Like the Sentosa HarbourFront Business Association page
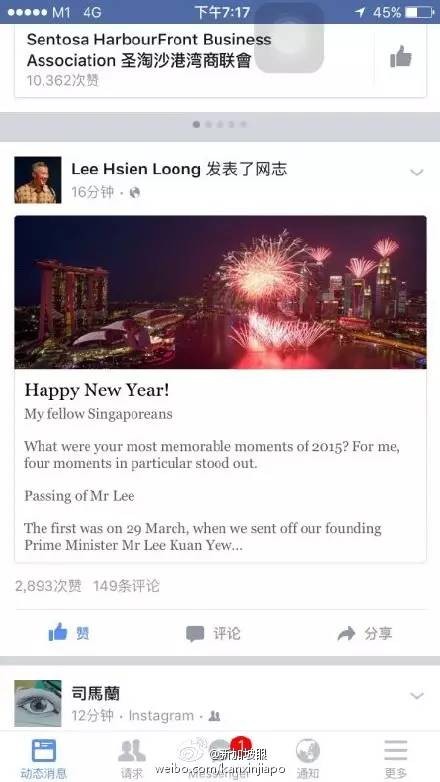Viewport: 440px width, 782px height. click(x=401, y=57)
